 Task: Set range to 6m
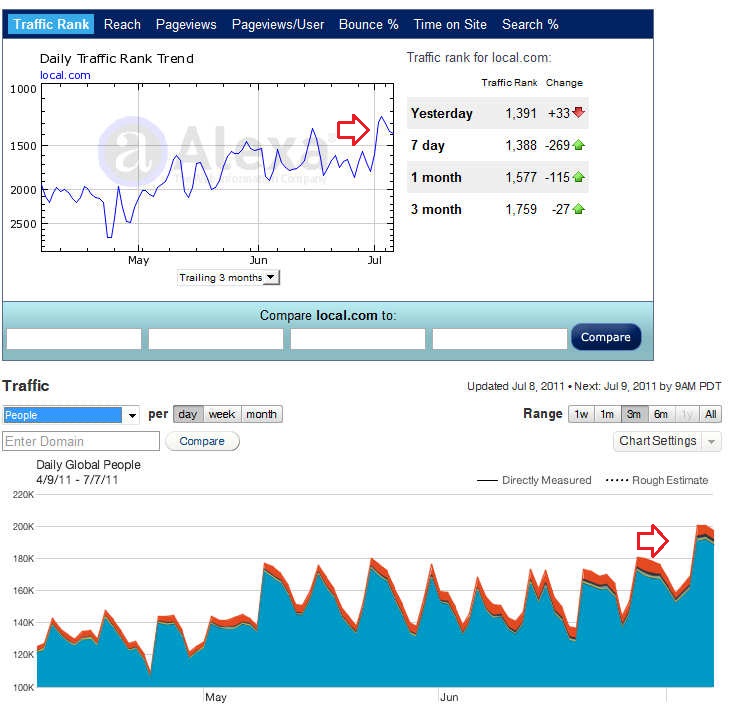tap(661, 414)
